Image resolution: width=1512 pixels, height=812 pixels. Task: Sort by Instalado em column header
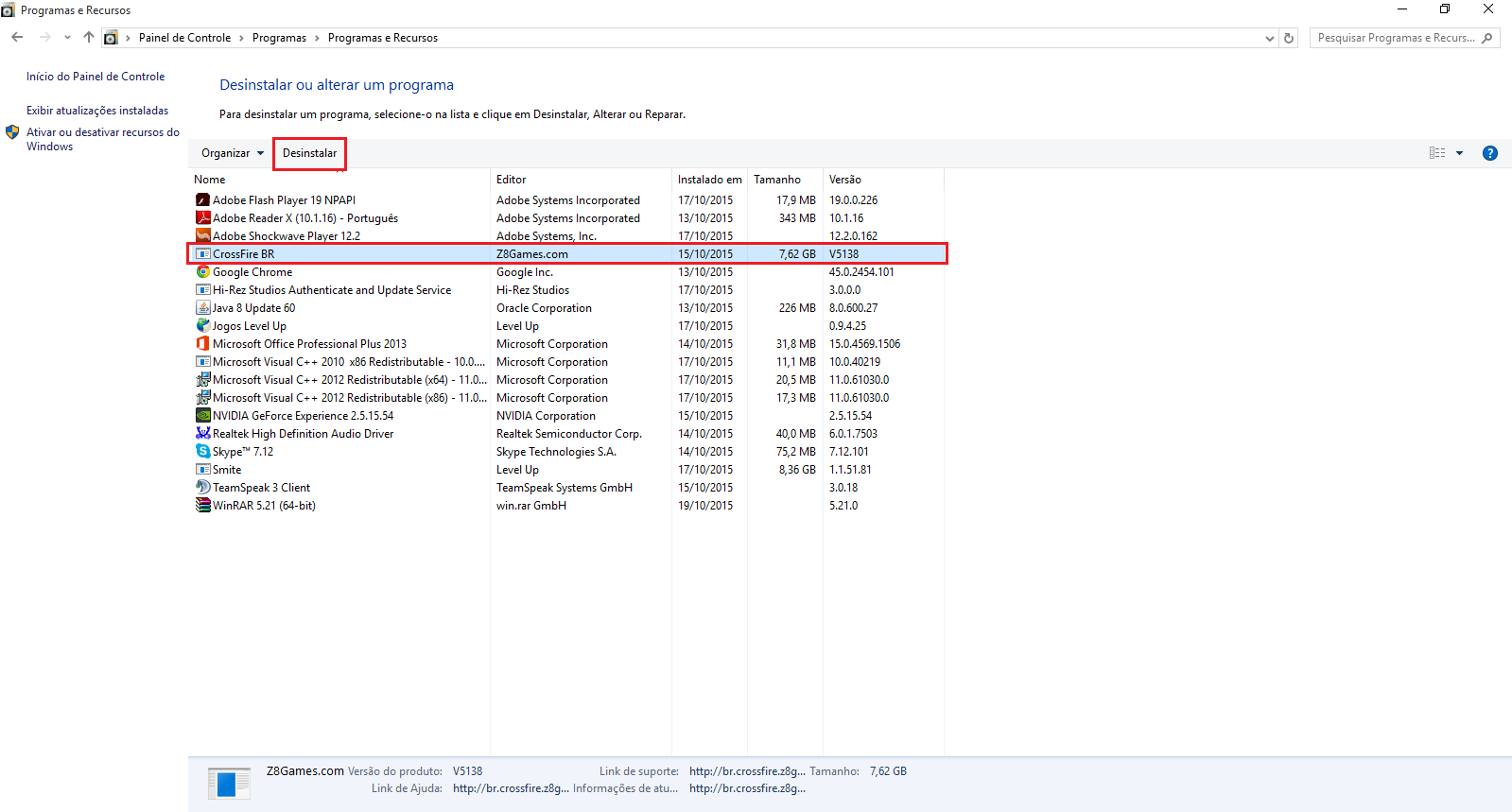tap(709, 180)
